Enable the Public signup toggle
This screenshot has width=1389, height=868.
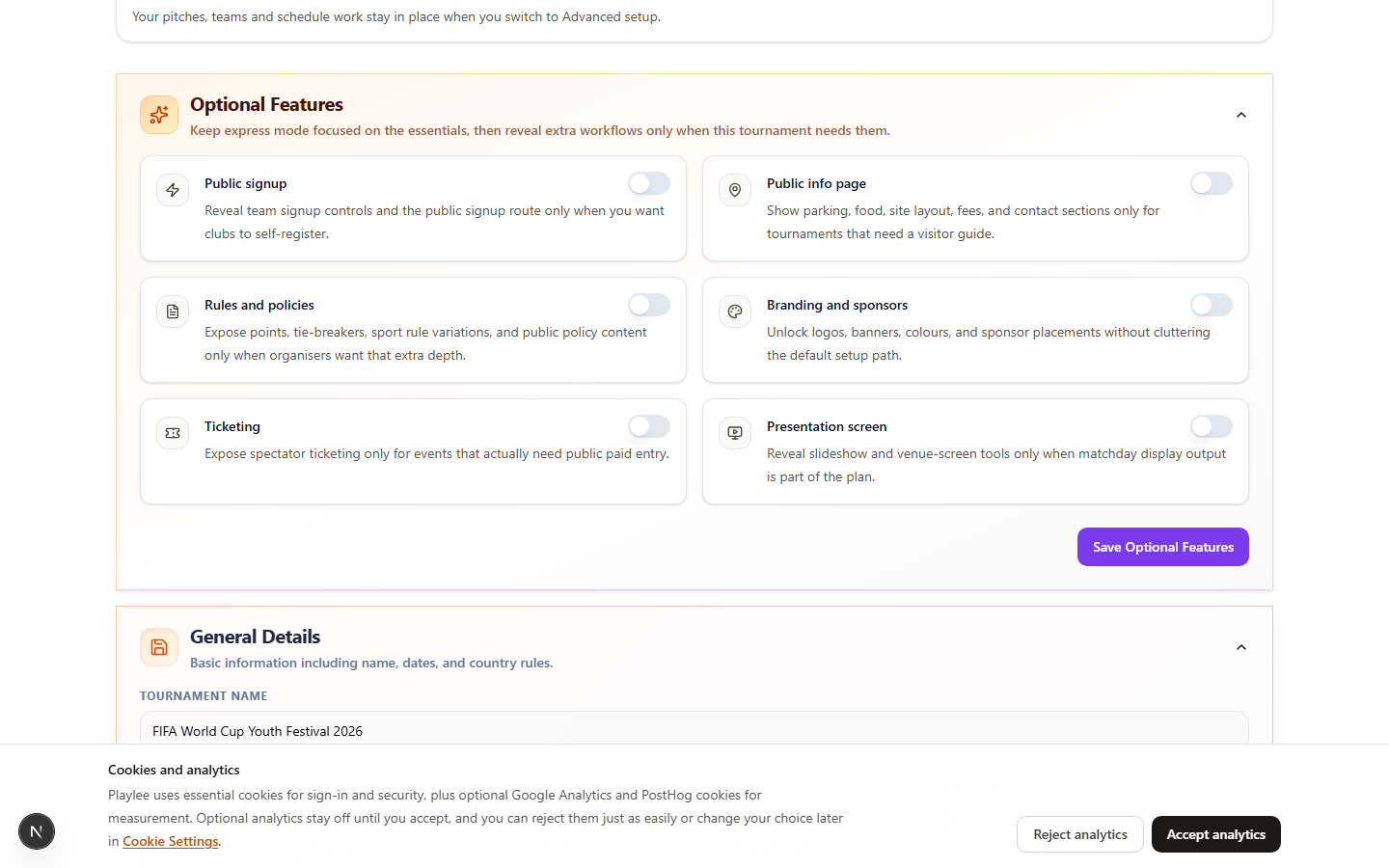point(648,183)
